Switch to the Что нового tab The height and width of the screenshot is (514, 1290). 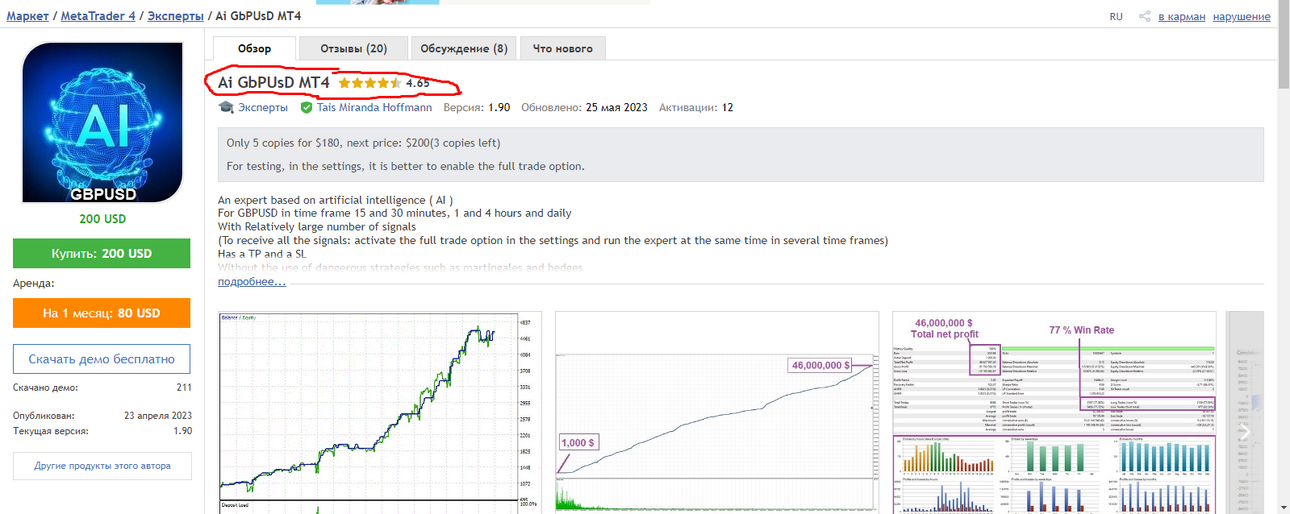click(562, 48)
